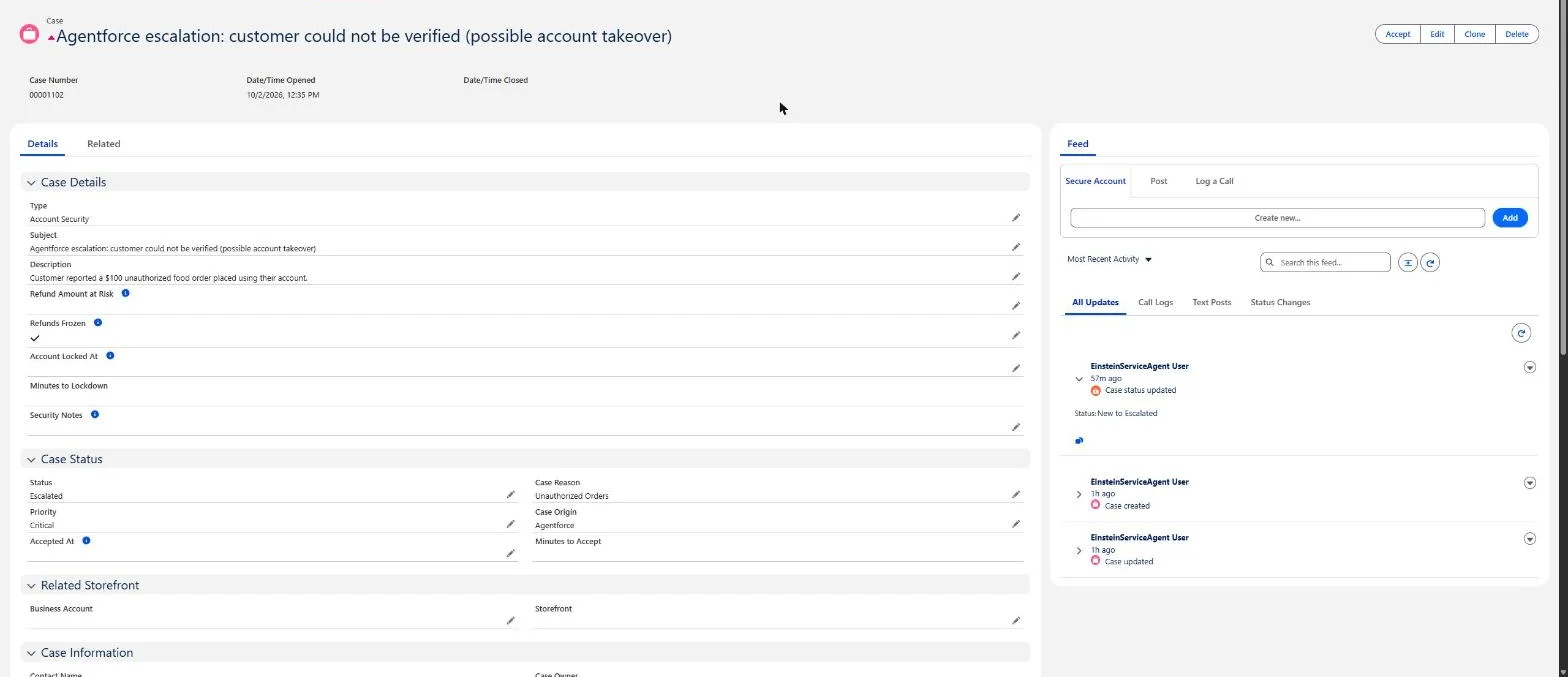Viewport: 1568px width, 677px height.
Task: Click the Delete button
Action: point(1517,34)
